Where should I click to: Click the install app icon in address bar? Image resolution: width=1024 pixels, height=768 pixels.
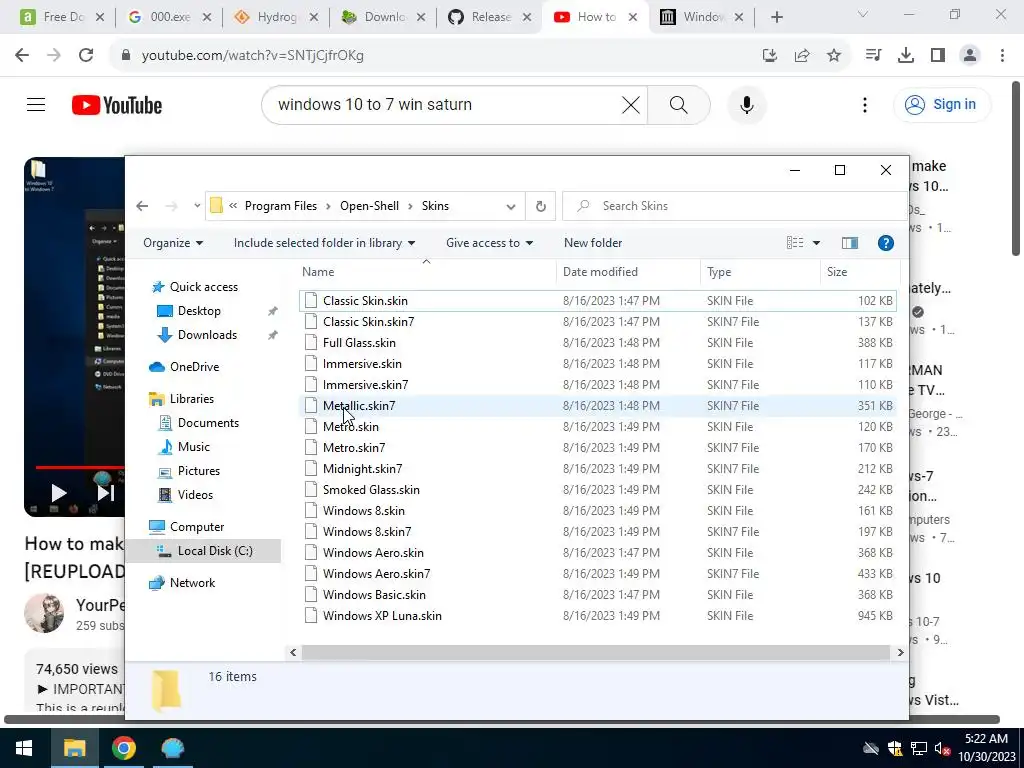[770, 56]
